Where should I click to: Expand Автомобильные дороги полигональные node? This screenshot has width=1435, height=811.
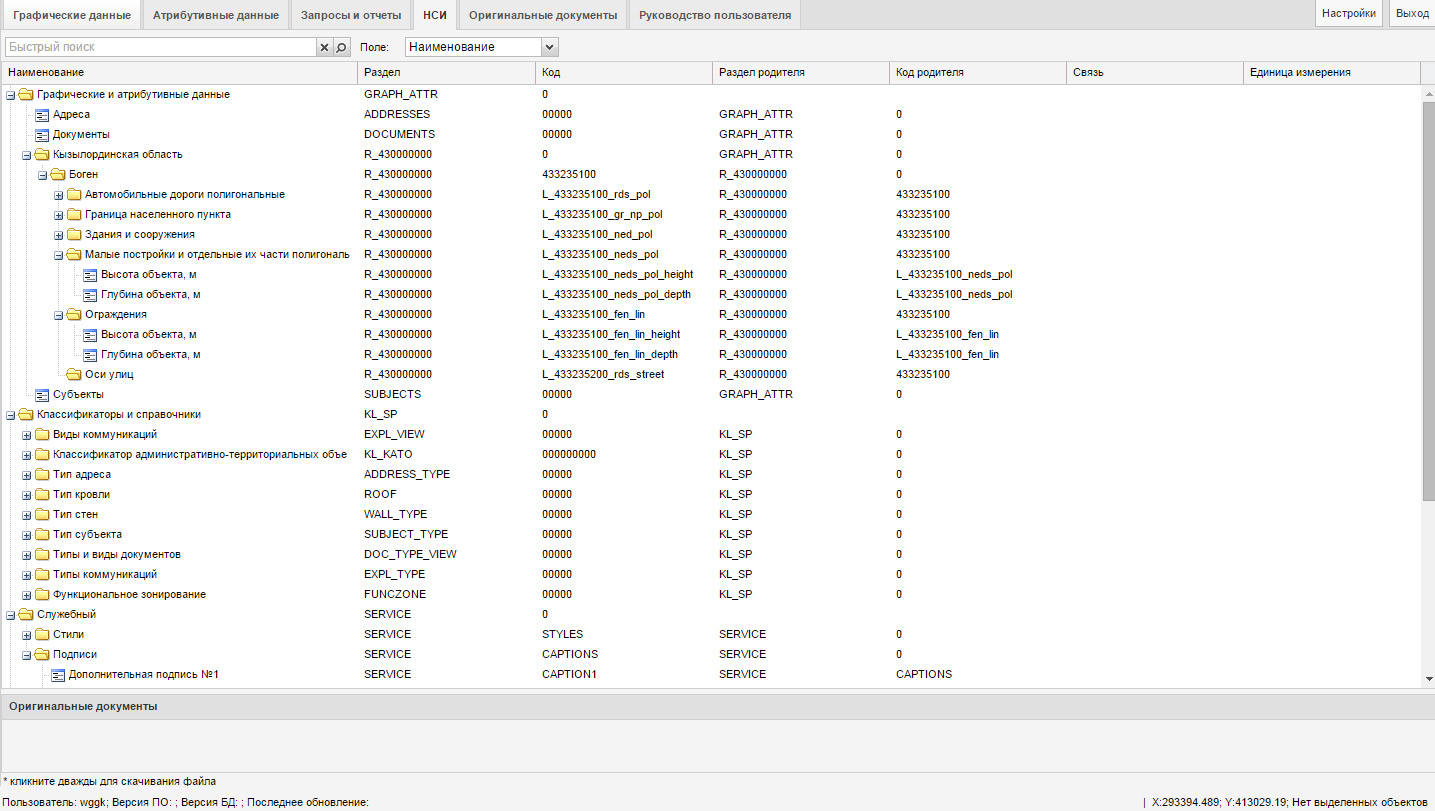pos(59,195)
